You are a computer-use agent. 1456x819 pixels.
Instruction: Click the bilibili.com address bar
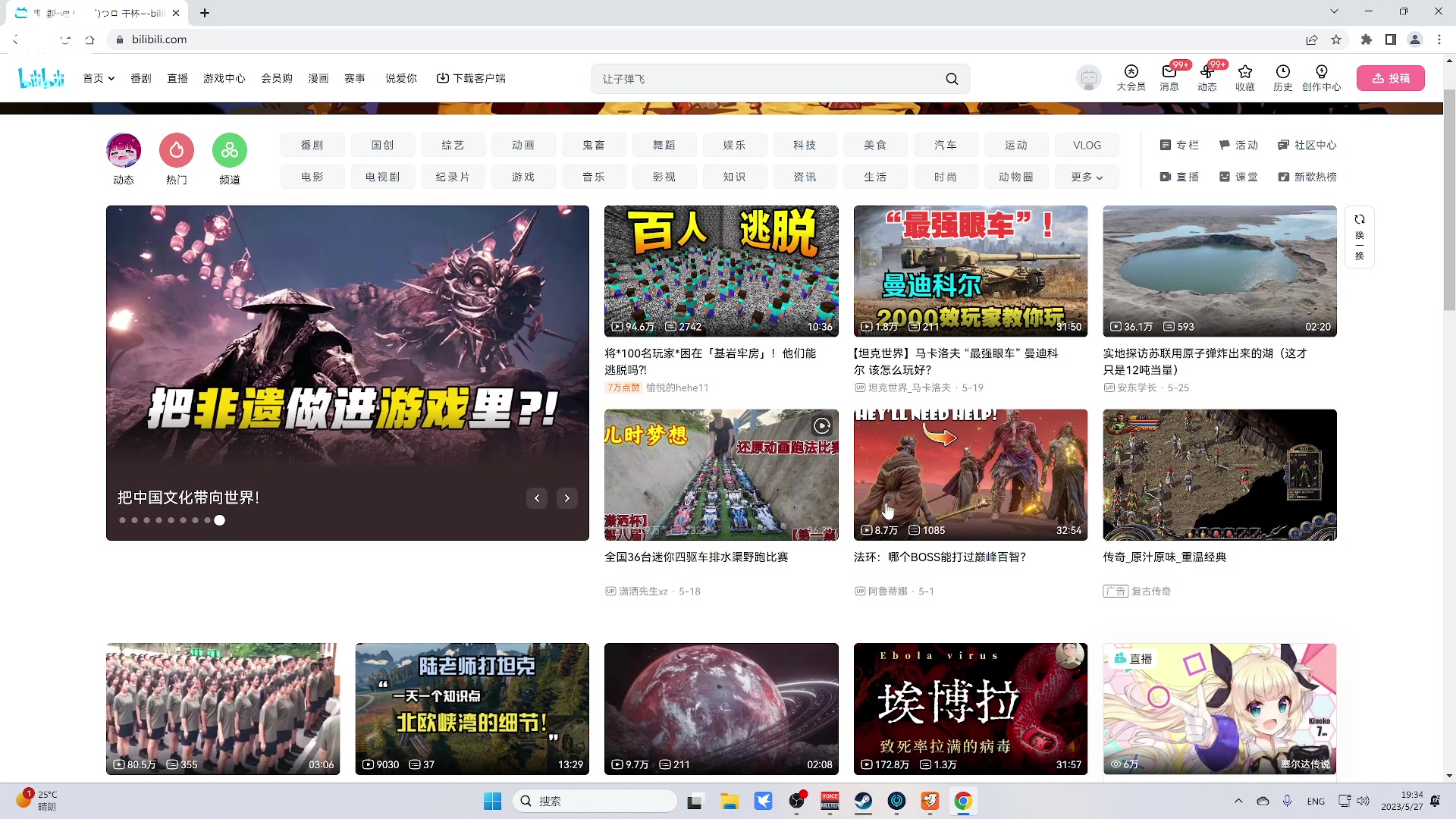point(705,39)
